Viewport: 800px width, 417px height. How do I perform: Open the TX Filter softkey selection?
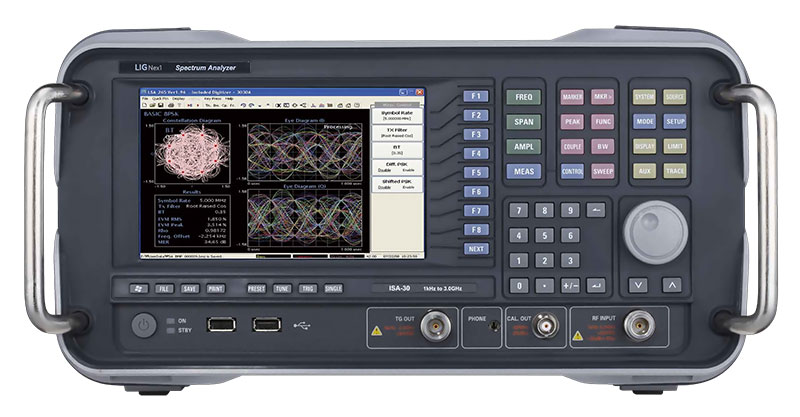(x=399, y=133)
